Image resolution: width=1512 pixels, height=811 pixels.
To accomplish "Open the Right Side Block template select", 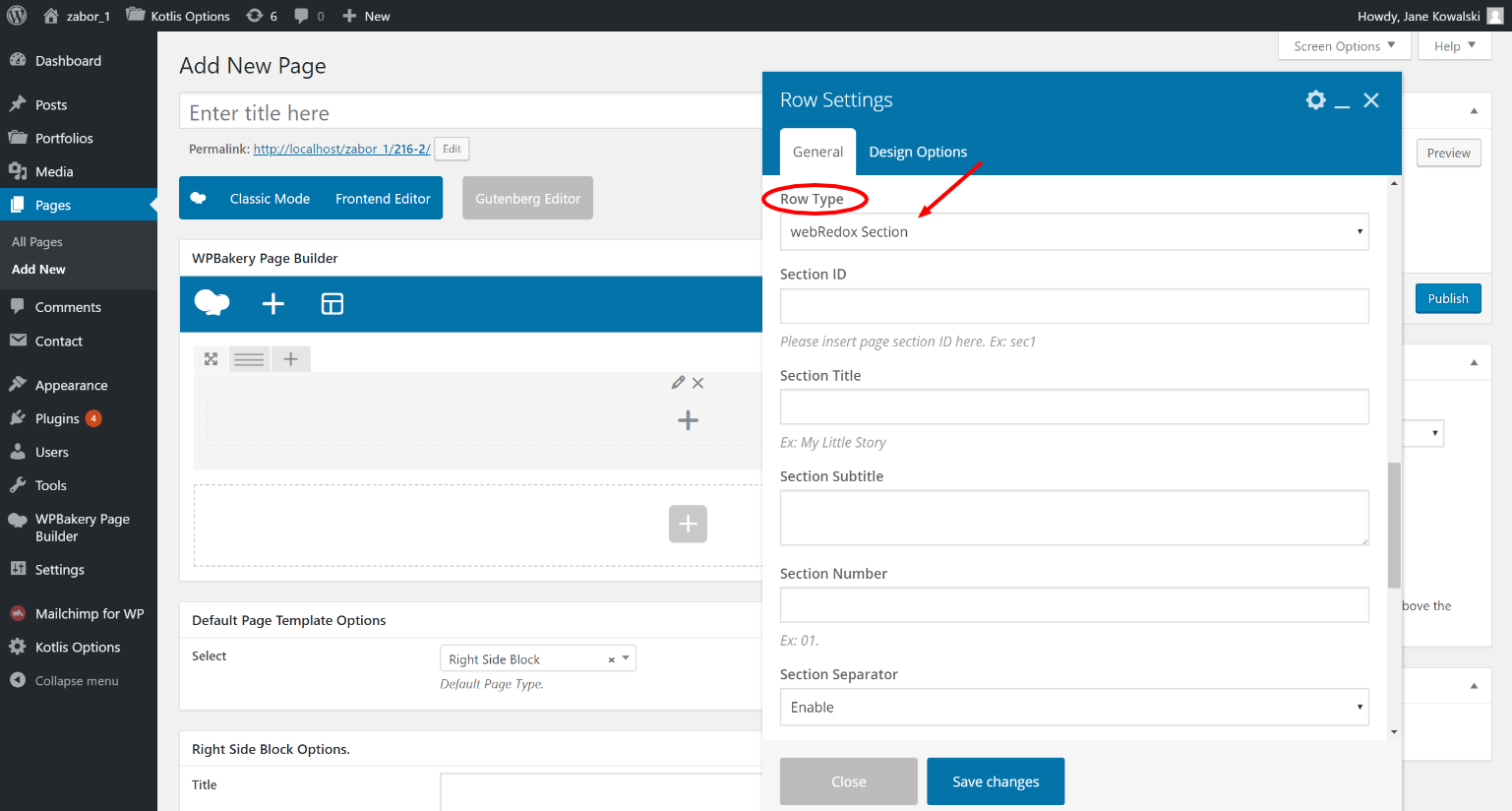I will (x=537, y=658).
